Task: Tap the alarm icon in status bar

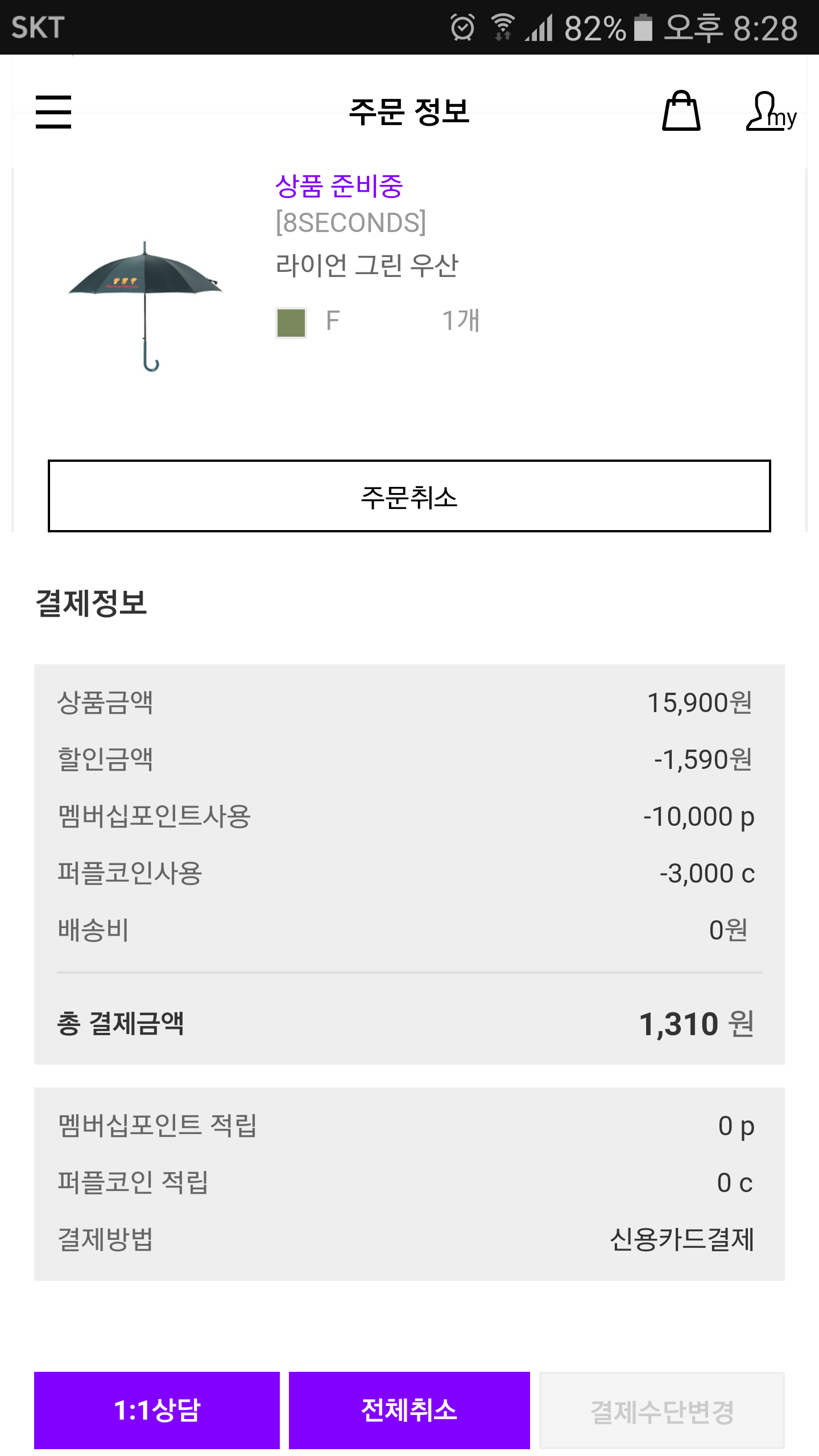Action: pos(462,27)
